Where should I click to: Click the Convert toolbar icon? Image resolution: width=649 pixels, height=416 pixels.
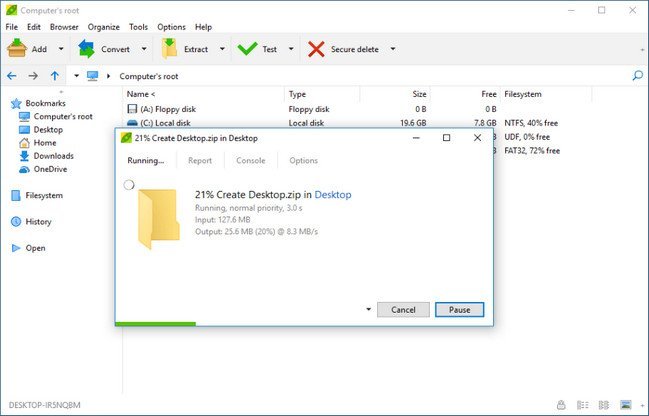(x=86, y=49)
